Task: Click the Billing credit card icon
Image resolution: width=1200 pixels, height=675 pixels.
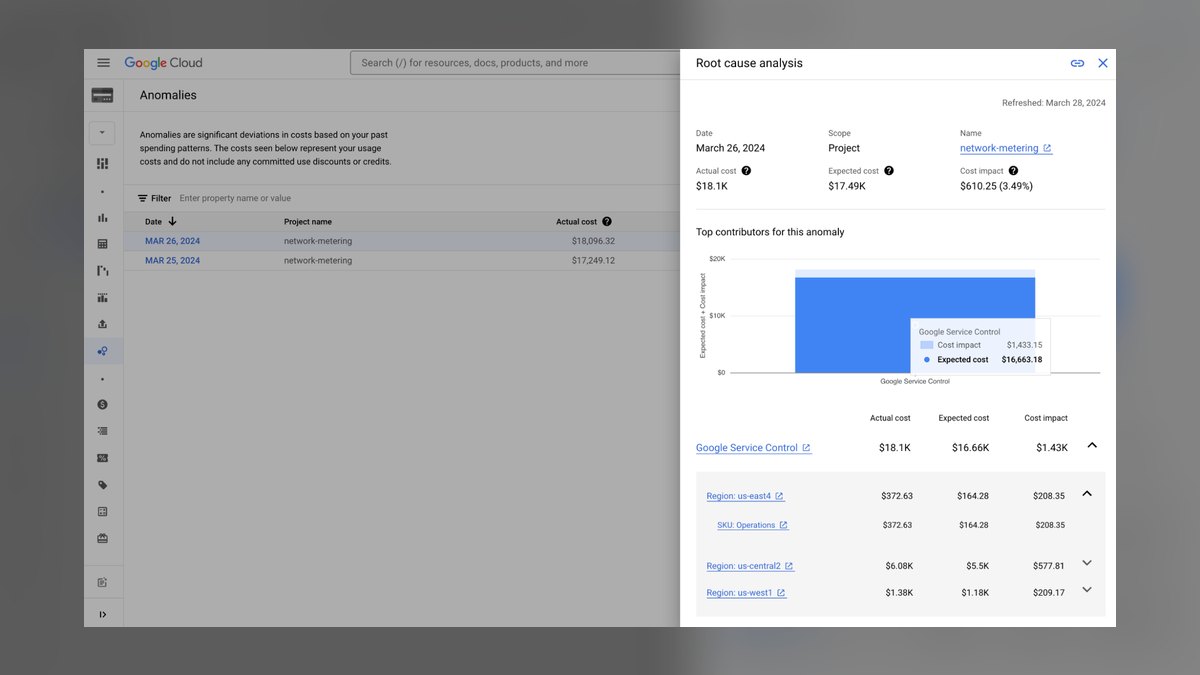Action: pyautogui.click(x=102, y=96)
